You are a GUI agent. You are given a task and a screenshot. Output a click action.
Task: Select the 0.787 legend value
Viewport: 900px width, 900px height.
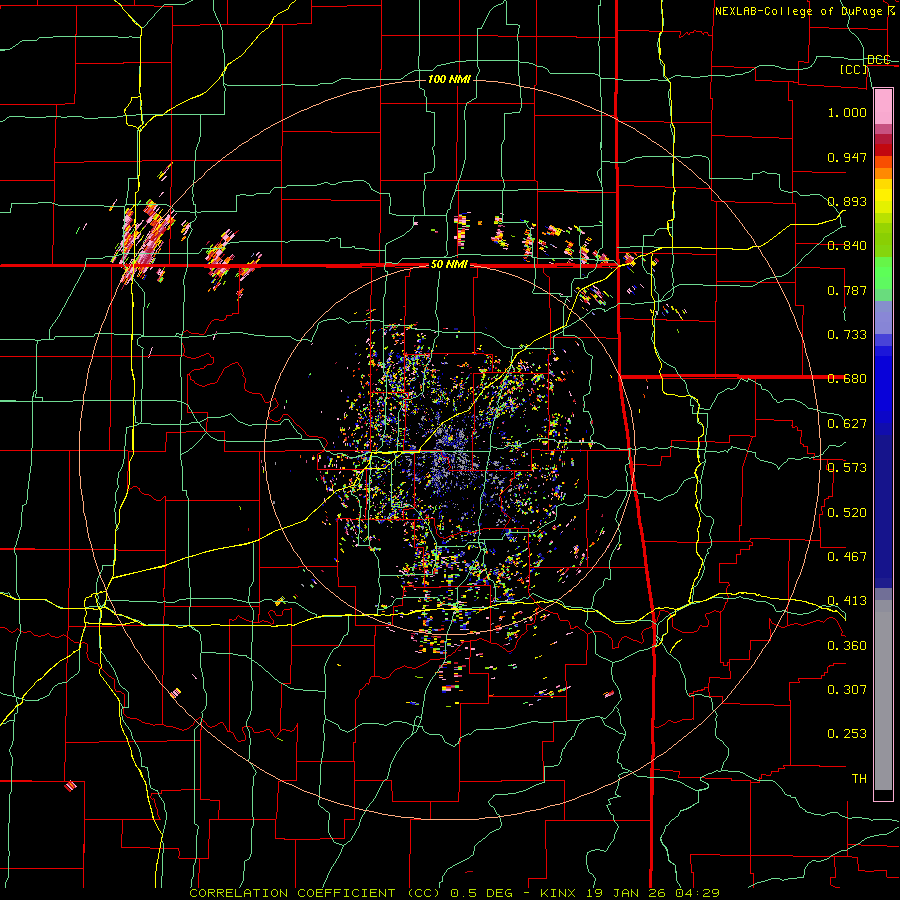(847, 290)
